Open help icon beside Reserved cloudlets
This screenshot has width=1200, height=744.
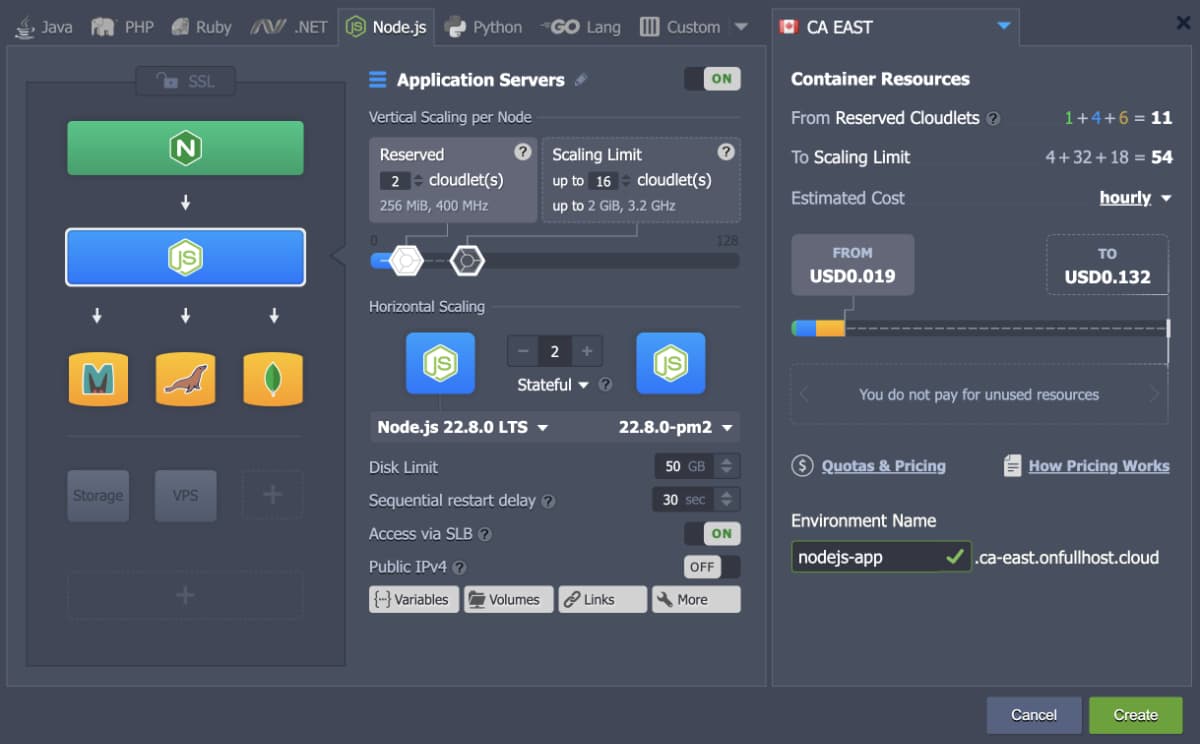click(522, 152)
